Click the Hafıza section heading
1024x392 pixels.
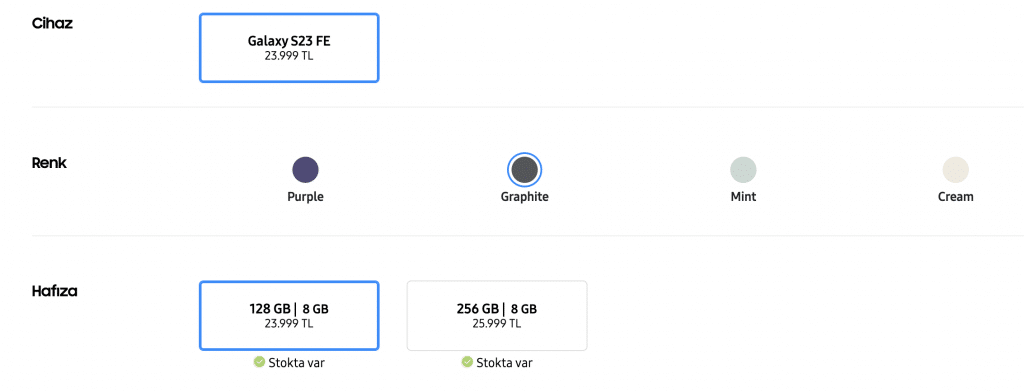tap(55, 291)
